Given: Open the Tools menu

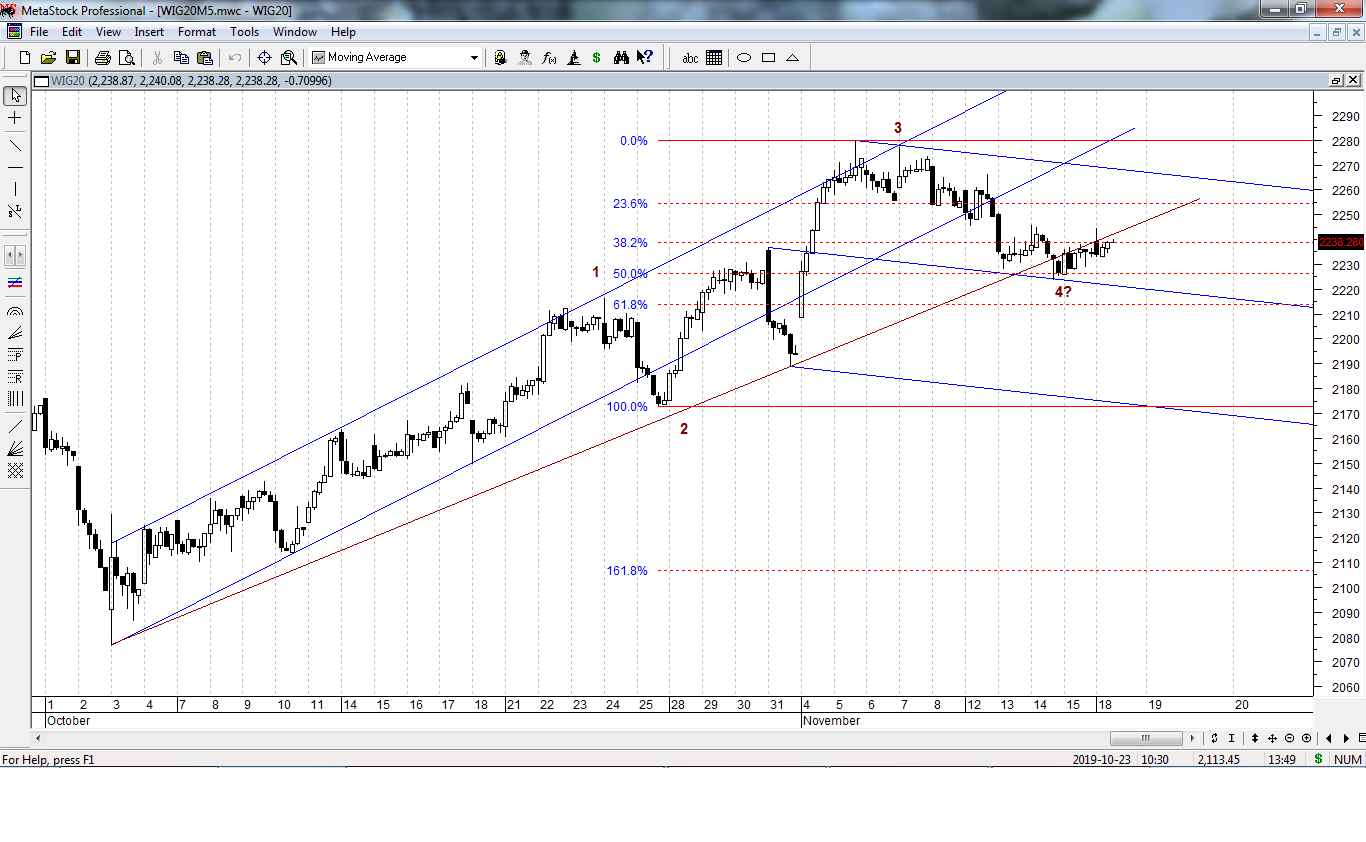Looking at the screenshot, I should [x=245, y=32].
